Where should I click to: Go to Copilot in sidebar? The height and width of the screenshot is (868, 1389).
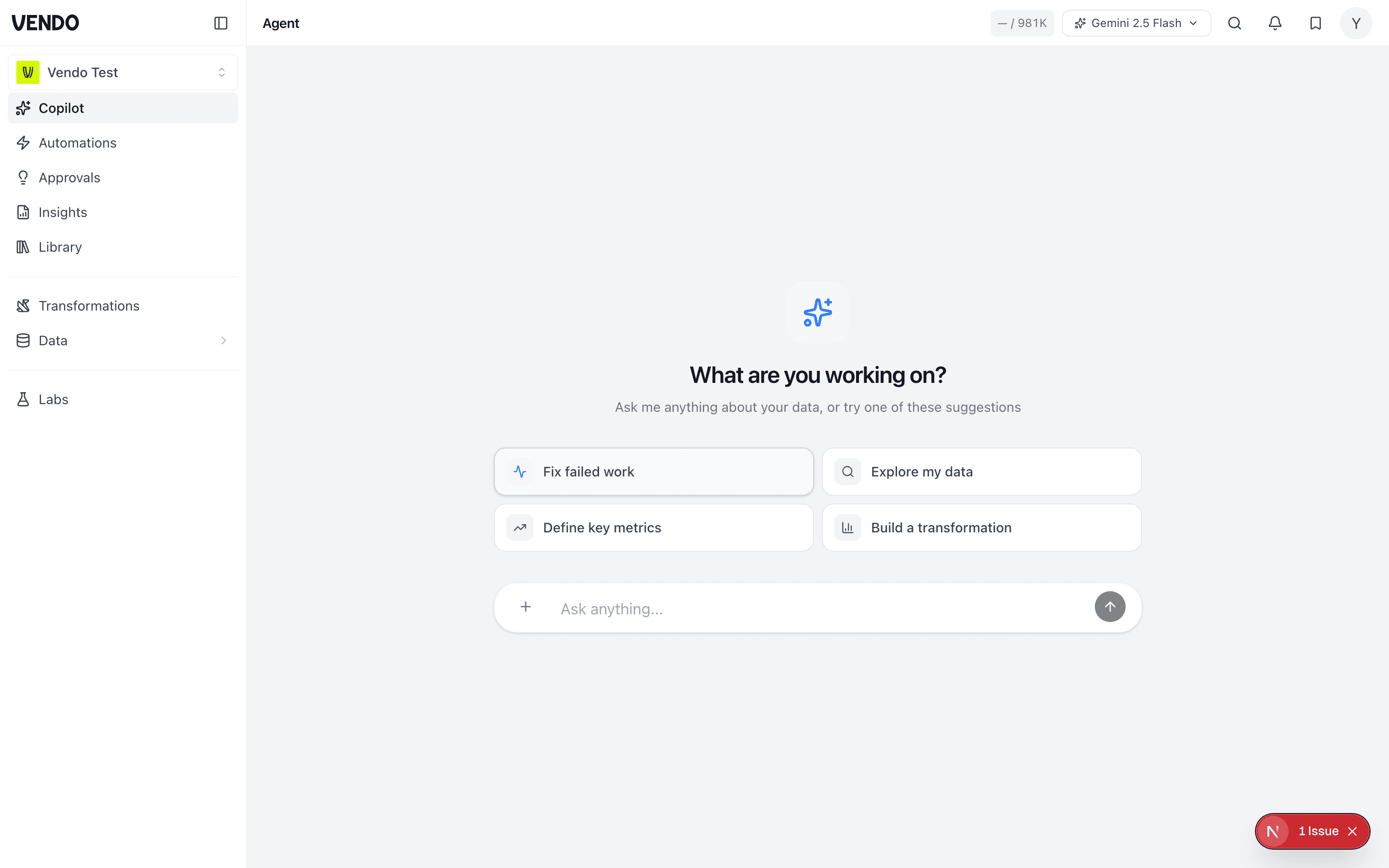click(123, 108)
